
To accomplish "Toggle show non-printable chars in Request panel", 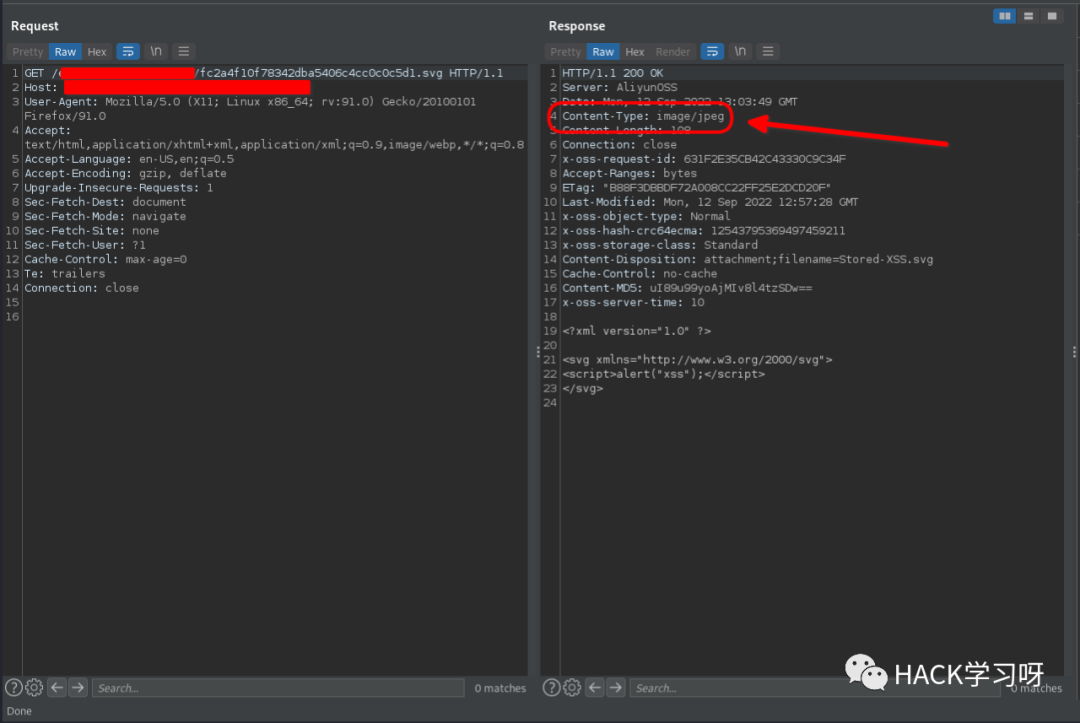I will click(156, 52).
